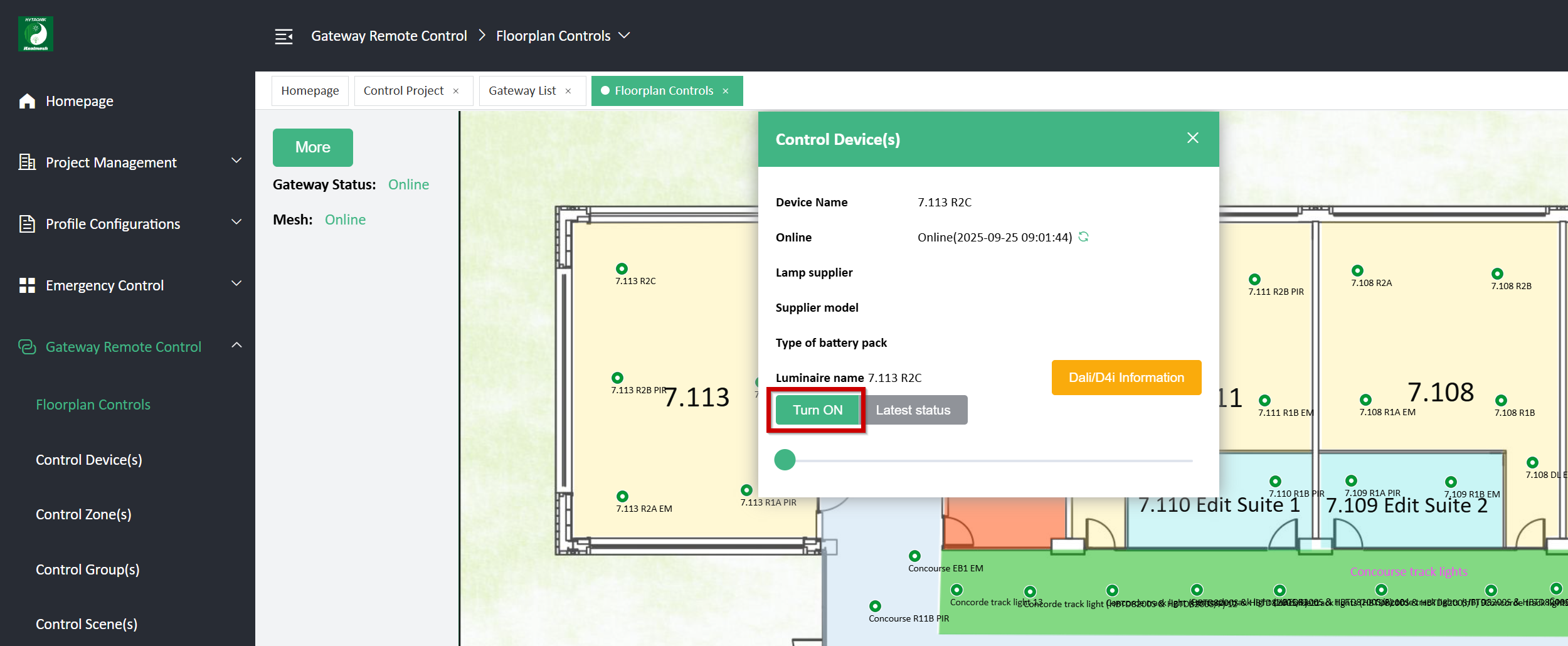
Task: Collapse the sidebar with hamburger icon
Action: click(x=283, y=36)
